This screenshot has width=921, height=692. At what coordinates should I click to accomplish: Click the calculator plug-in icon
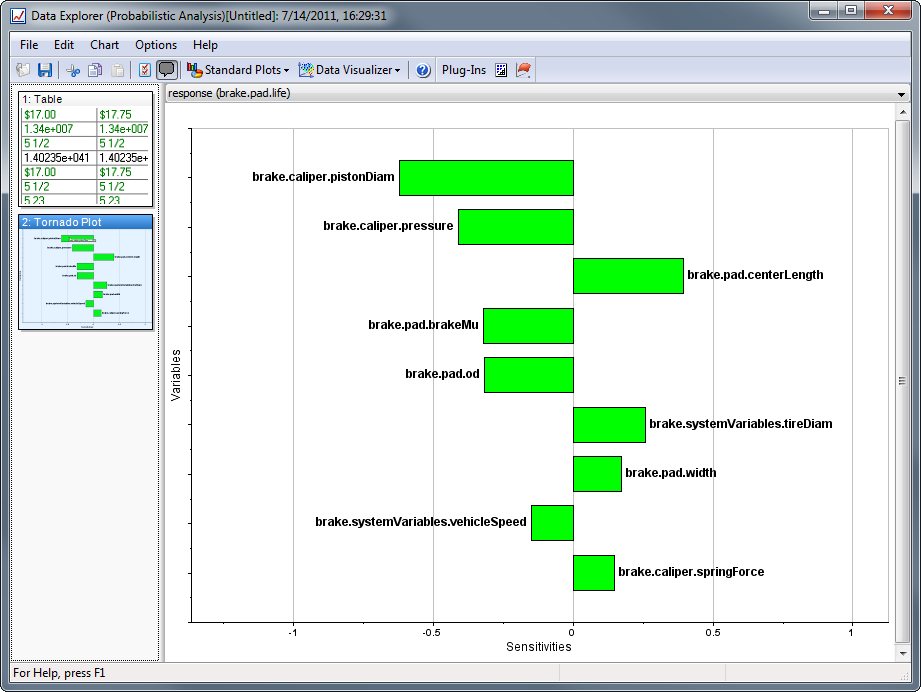tap(501, 70)
